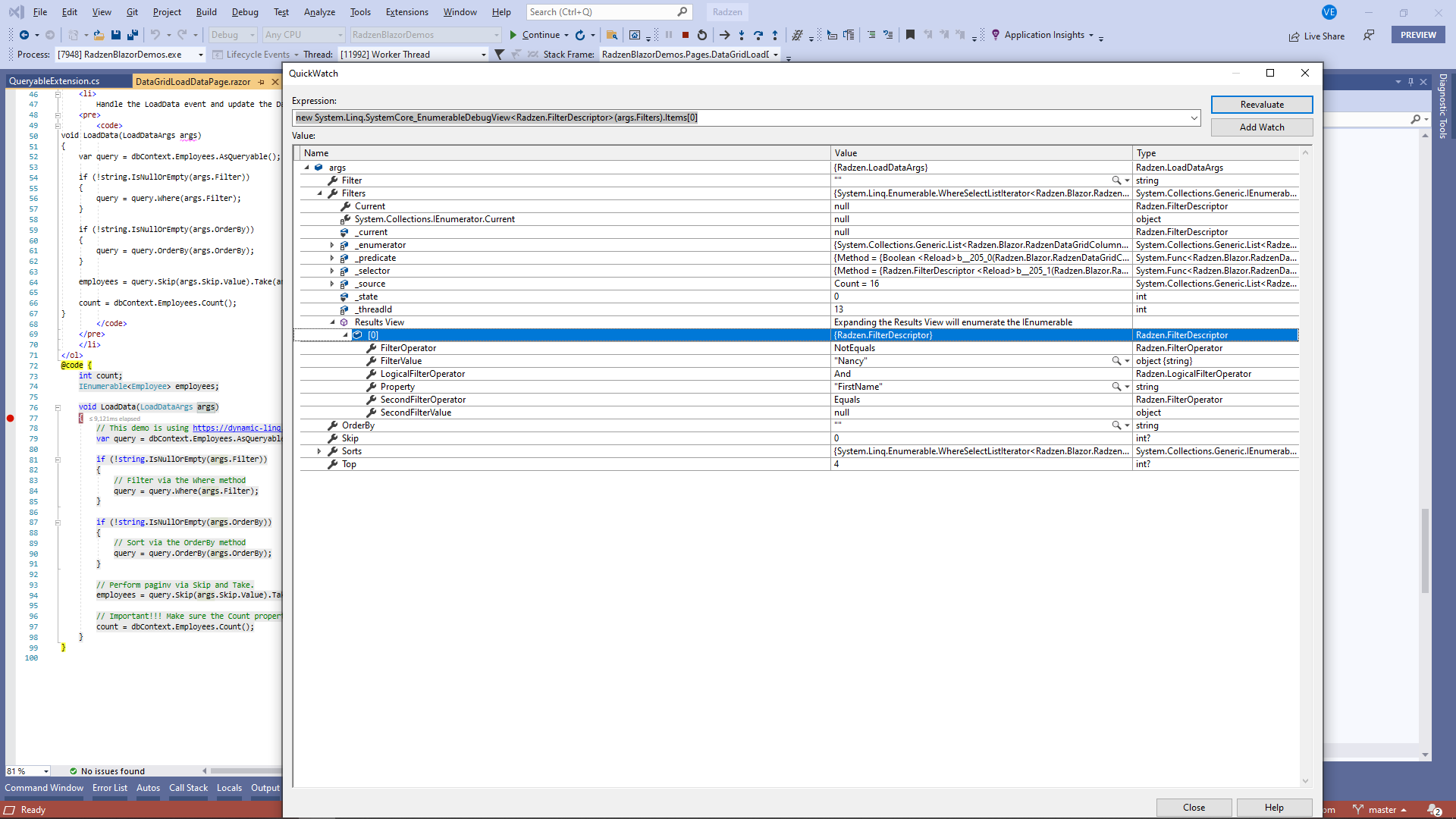Click the Navigate Backward arrow icon
This screenshot has width=1456, height=819.
pos(24,35)
